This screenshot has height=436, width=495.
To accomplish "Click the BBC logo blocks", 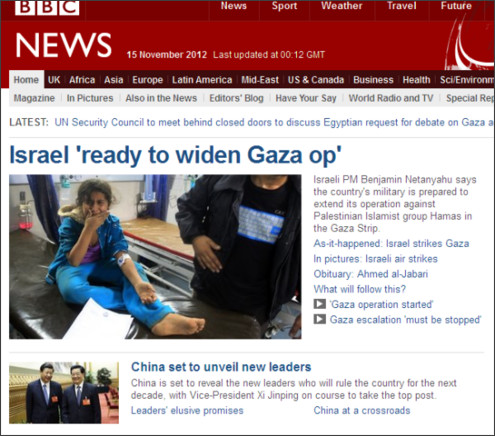I will tap(47, 7).
